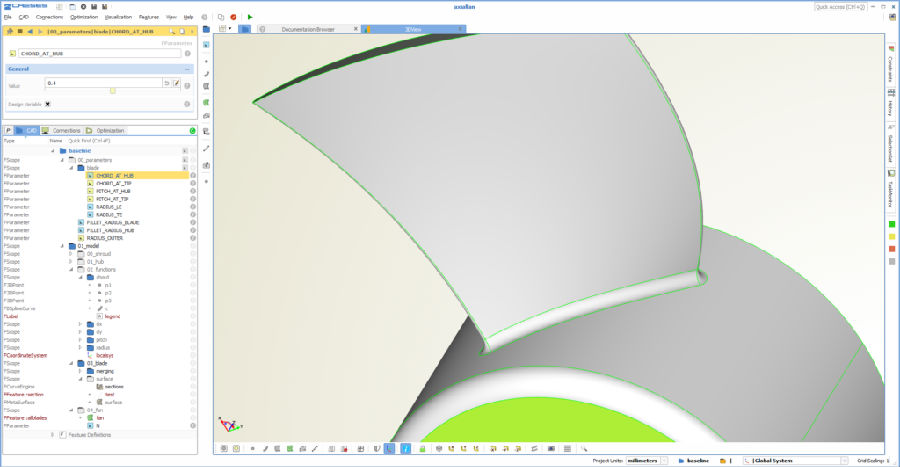
Task: Click the green square on the right sidebar
Action: (891, 224)
